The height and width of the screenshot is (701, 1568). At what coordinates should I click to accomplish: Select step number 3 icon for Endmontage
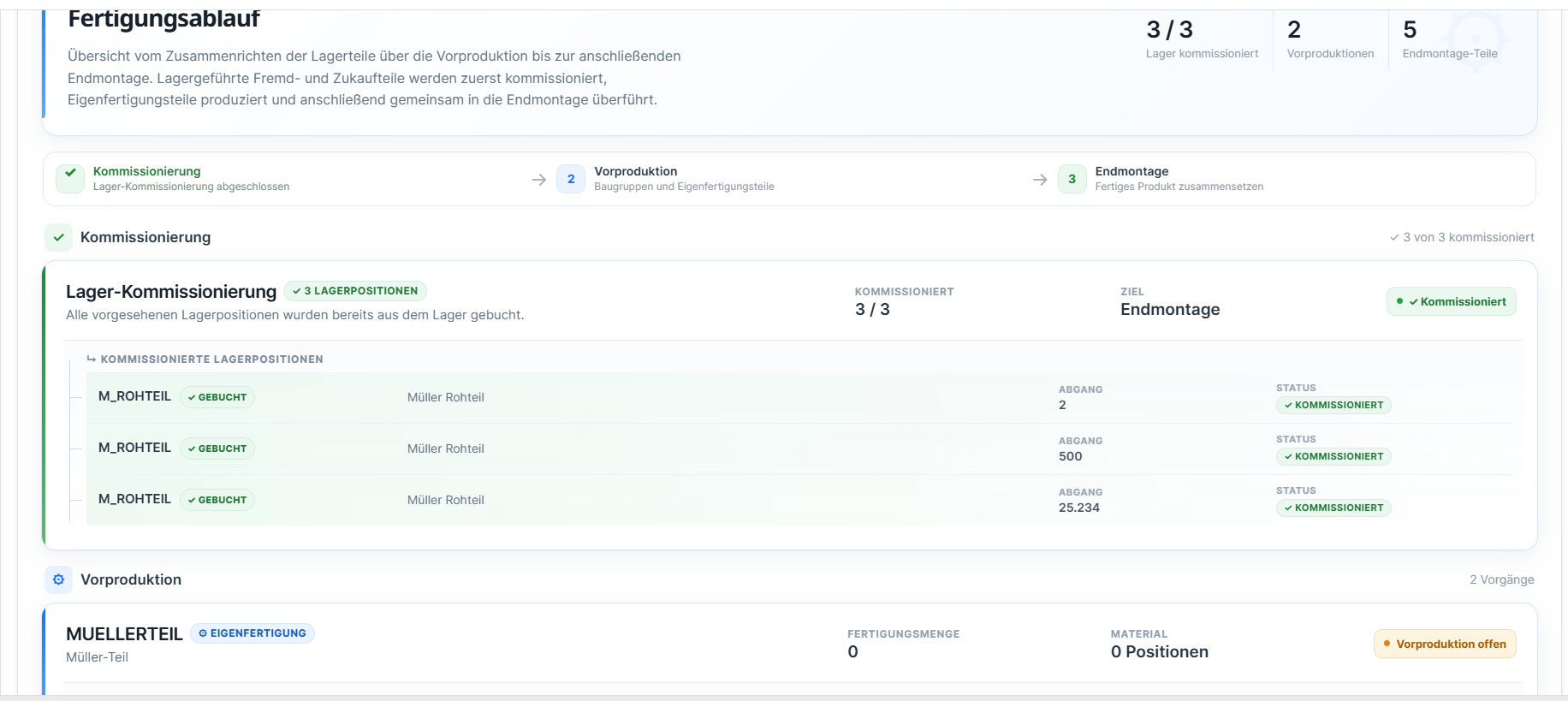point(1072,179)
